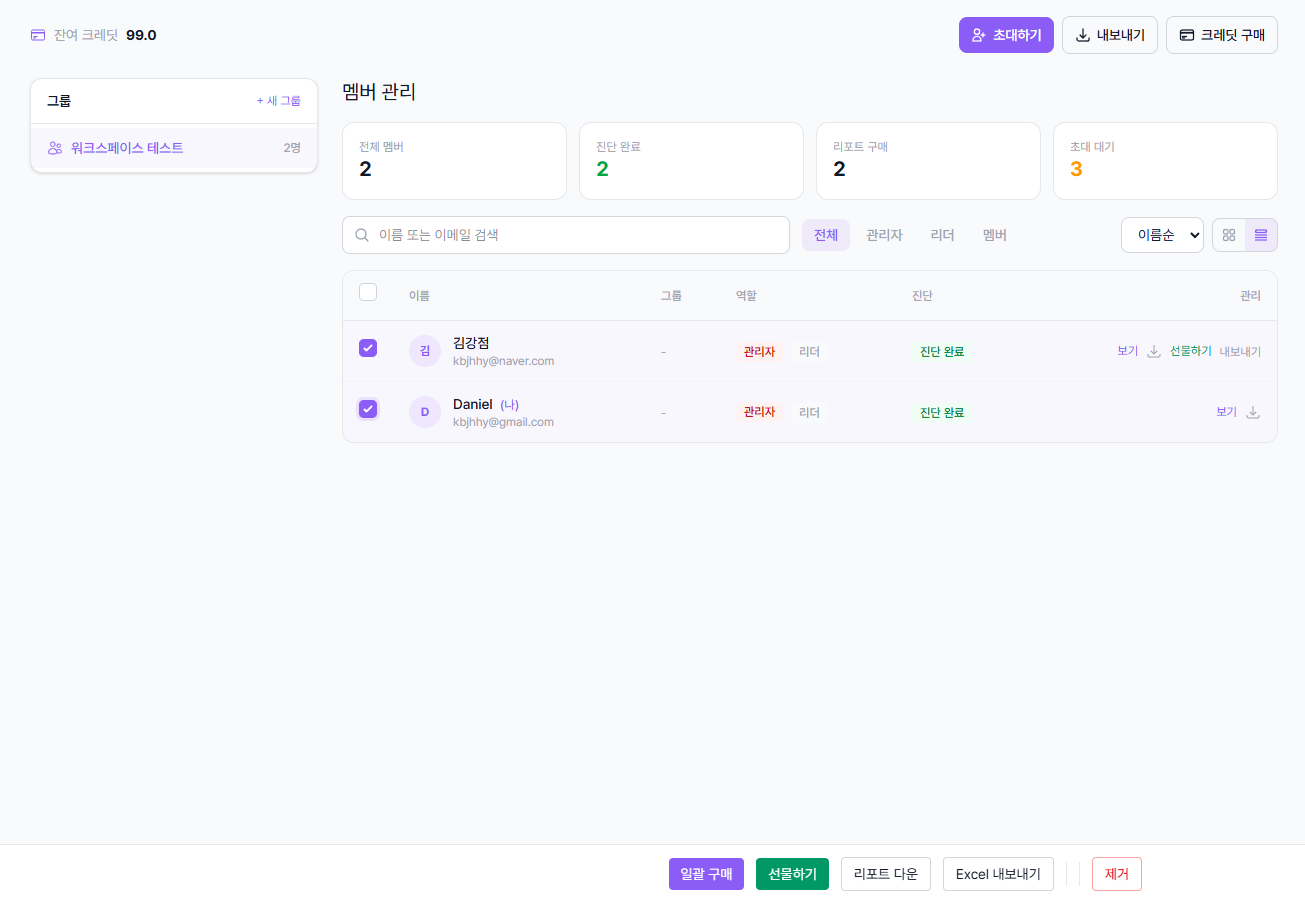Screen dimensions: 1305x899
Task: Switch to the 관리자 filter tab
Action: pos(884,235)
